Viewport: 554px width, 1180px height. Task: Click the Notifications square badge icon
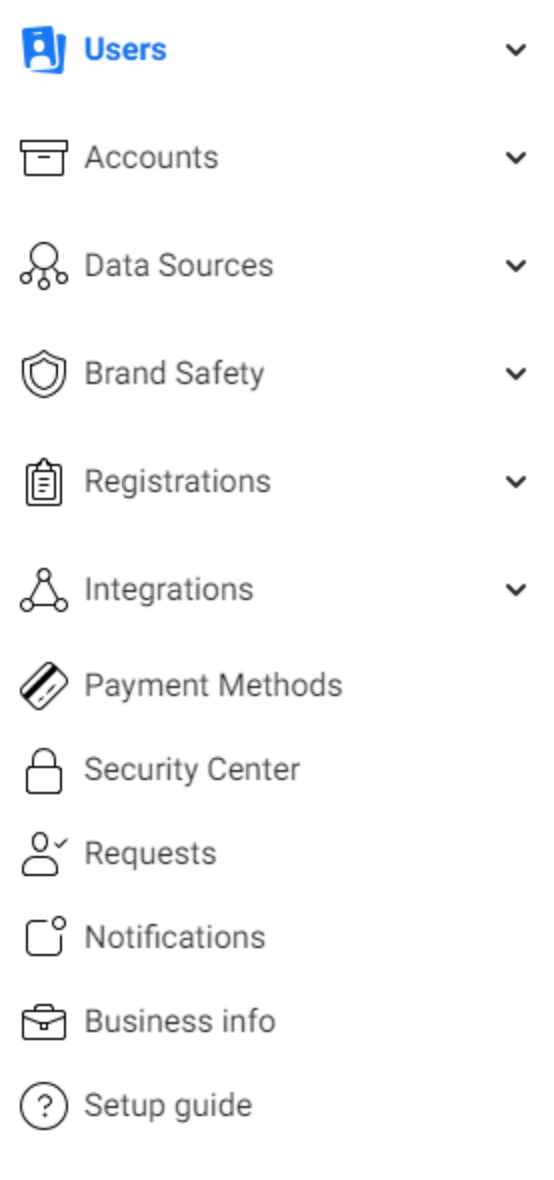45,936
